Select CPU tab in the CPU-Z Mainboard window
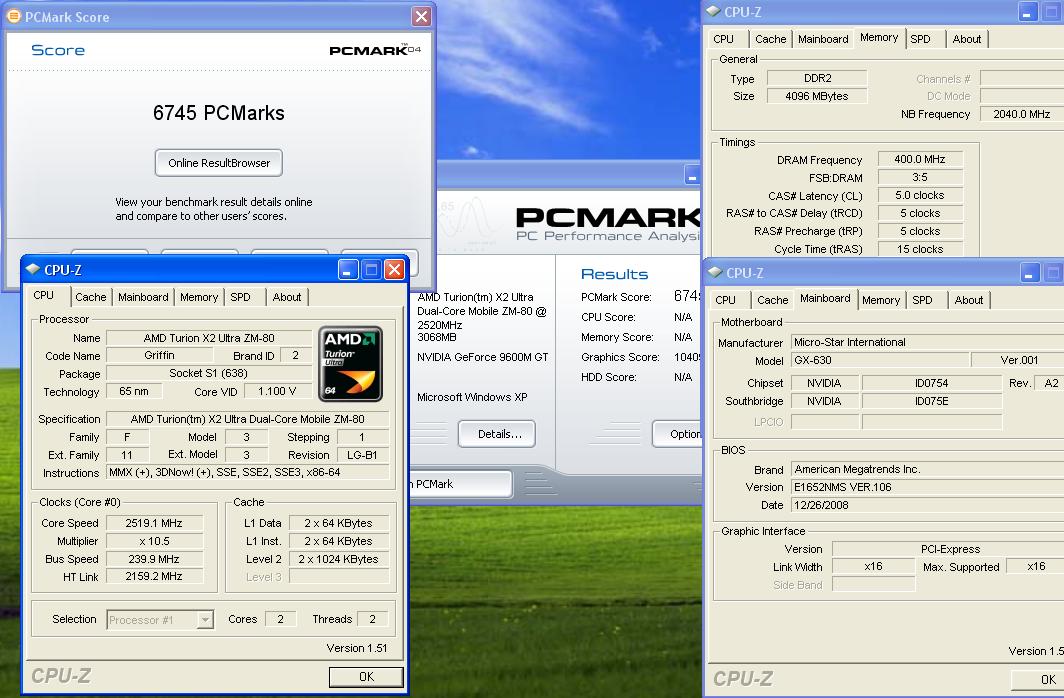Viewport: 1064px width, 698px height. (725, 300)
